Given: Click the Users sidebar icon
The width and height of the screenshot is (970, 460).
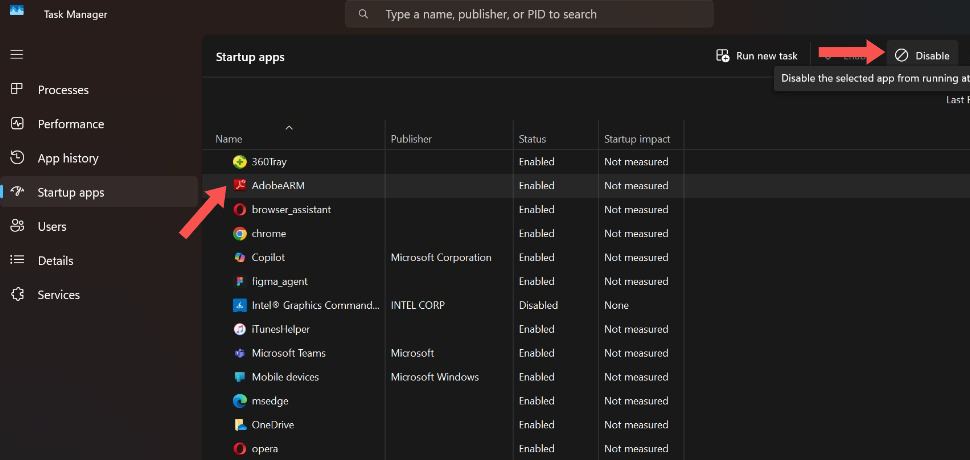Looking at the screenshot, I should click(x=17, y=226).
